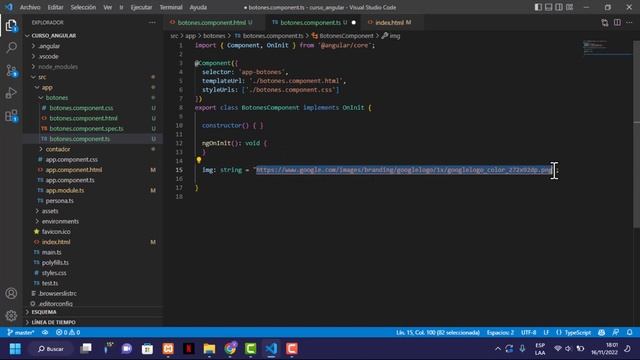Click BotonesComponent in the breadcrumb
640x360 pixels.
pos(346,36)
